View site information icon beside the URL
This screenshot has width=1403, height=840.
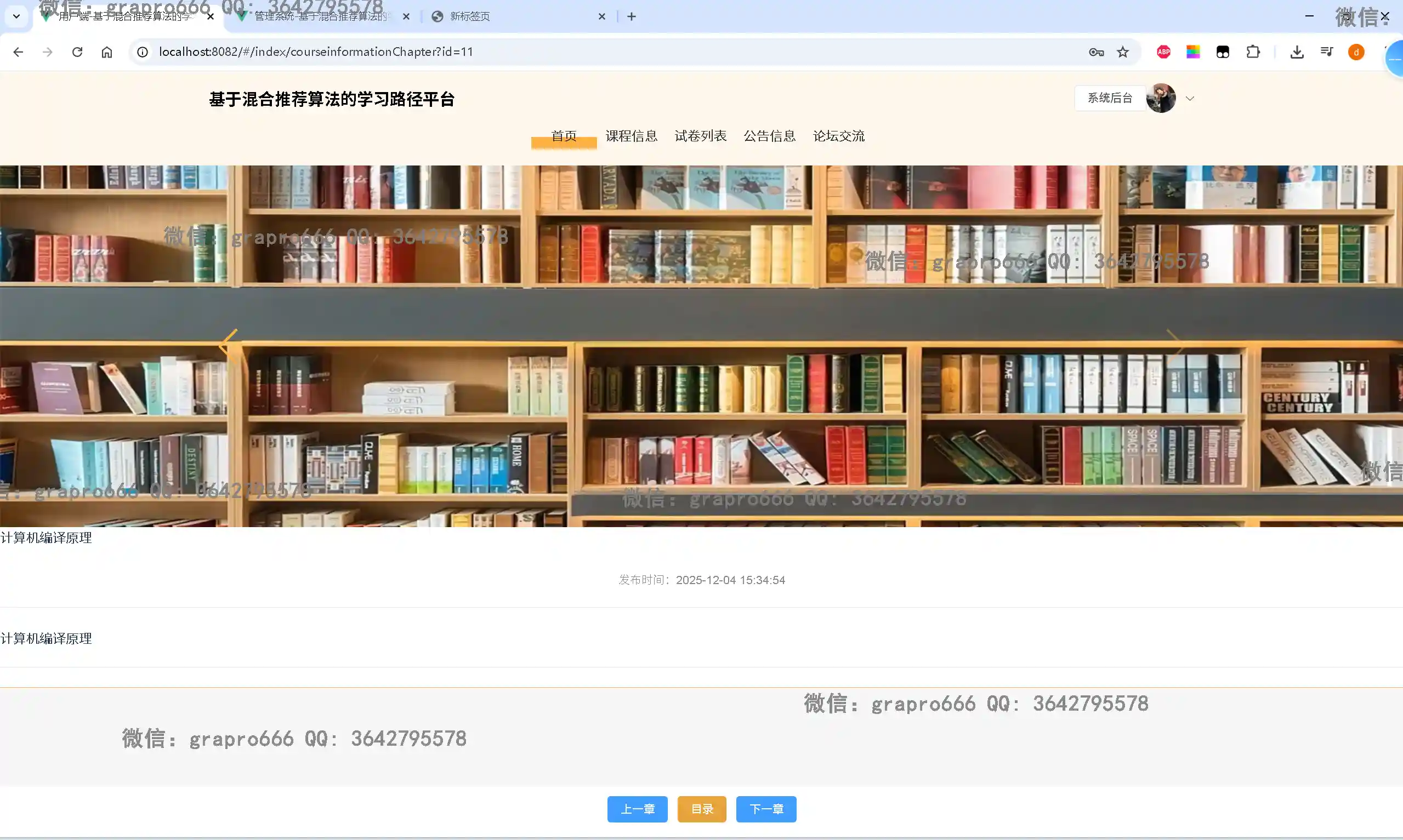143,52
